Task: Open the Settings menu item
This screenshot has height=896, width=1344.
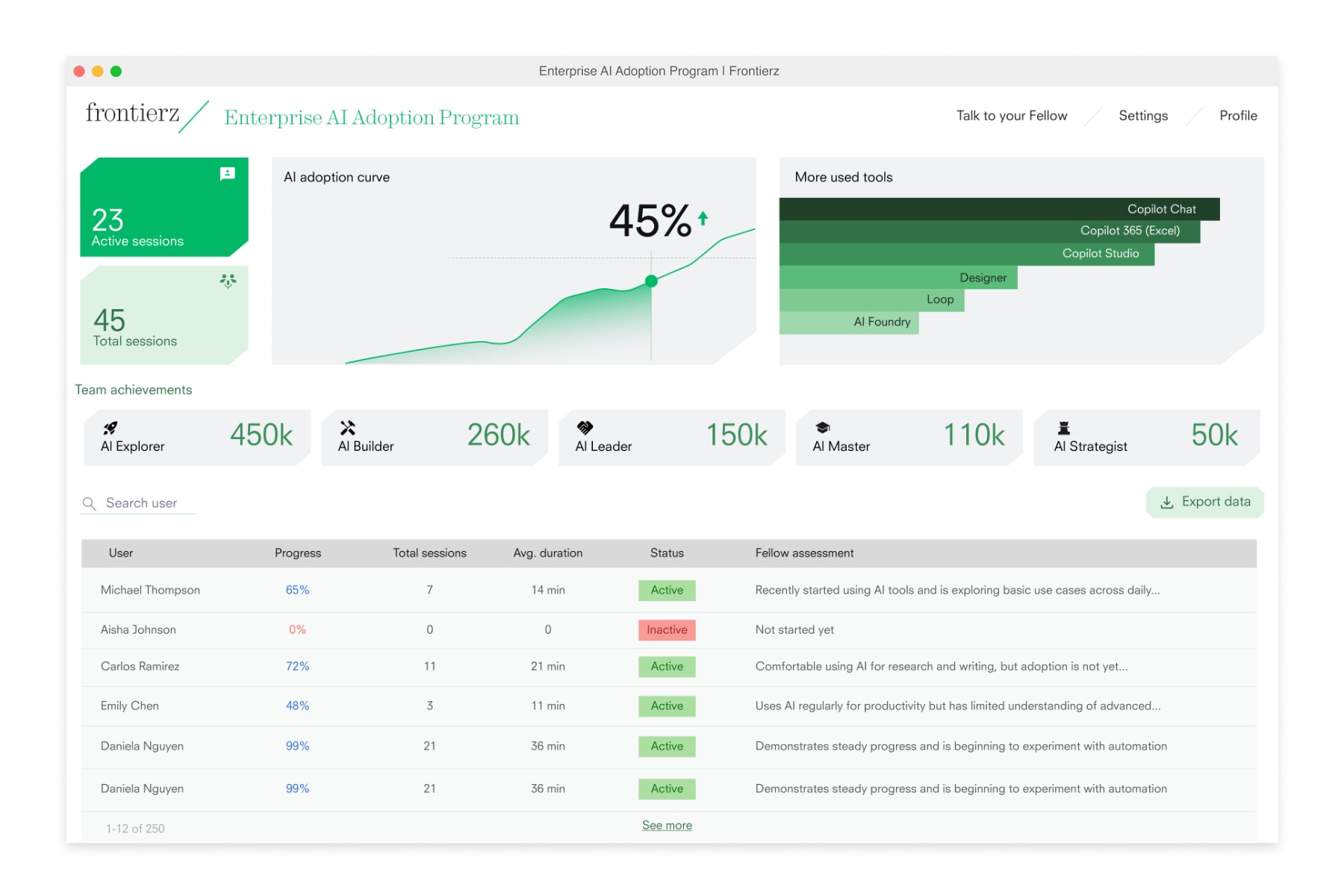Action: 1142,116
